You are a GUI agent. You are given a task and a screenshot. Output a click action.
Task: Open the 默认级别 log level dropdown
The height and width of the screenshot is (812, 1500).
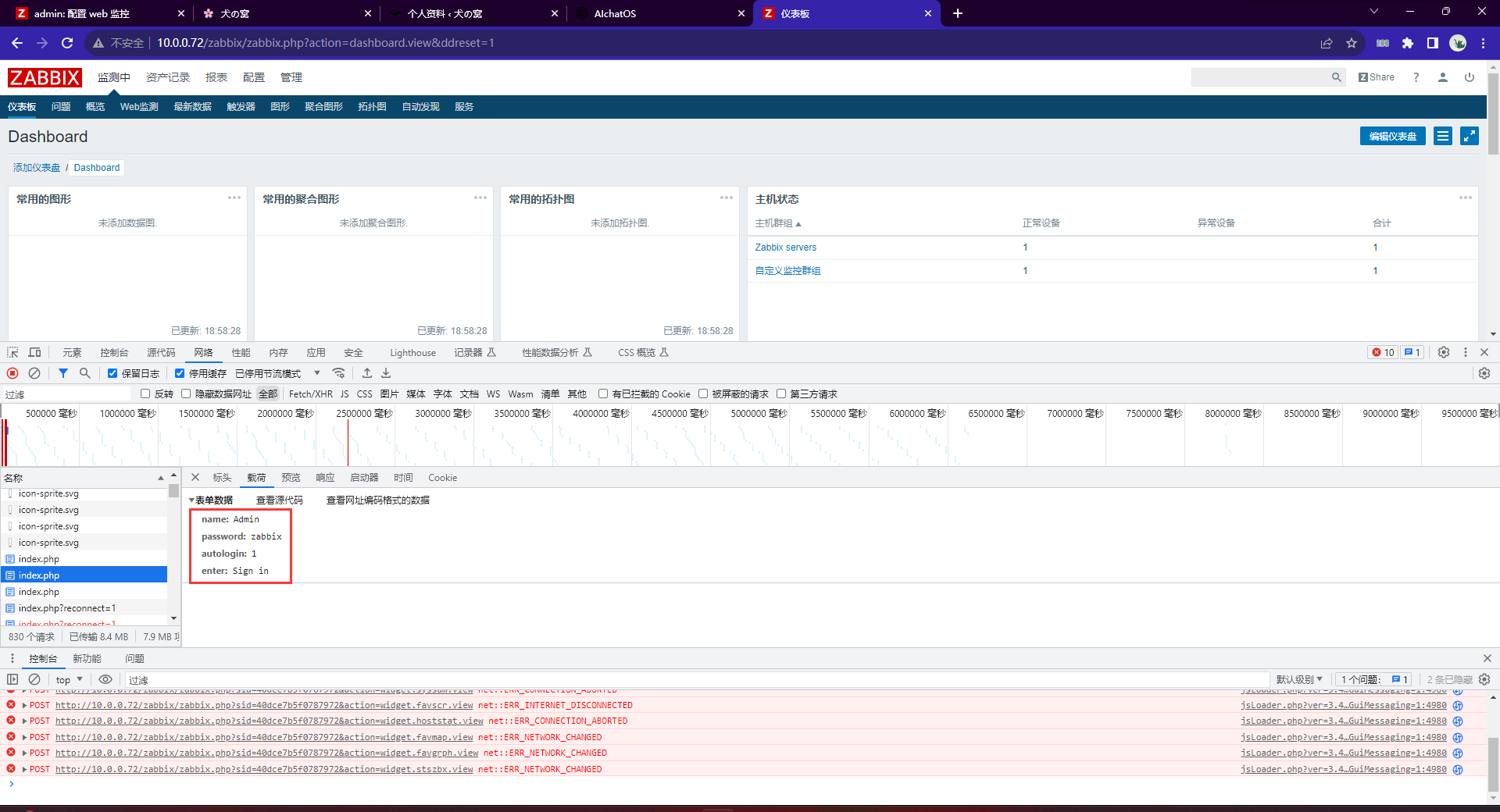[1299, 679]
